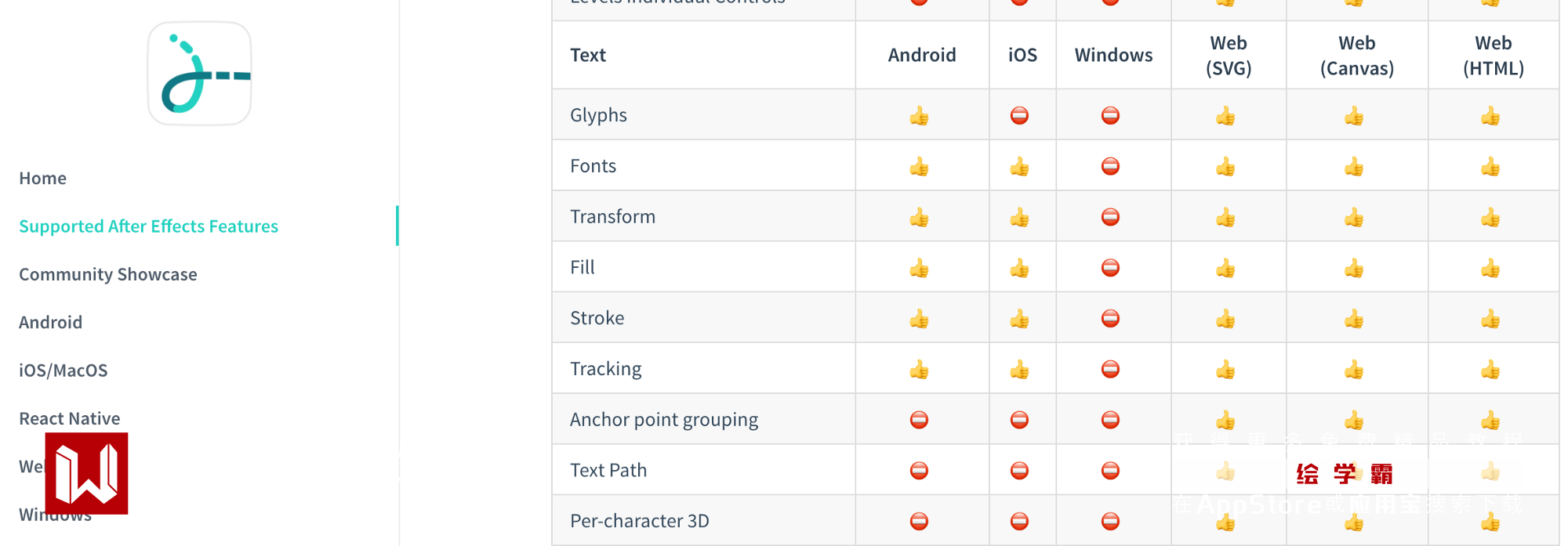Click unsupported icon for Text Path on iOS

(x=1019, y=470)
